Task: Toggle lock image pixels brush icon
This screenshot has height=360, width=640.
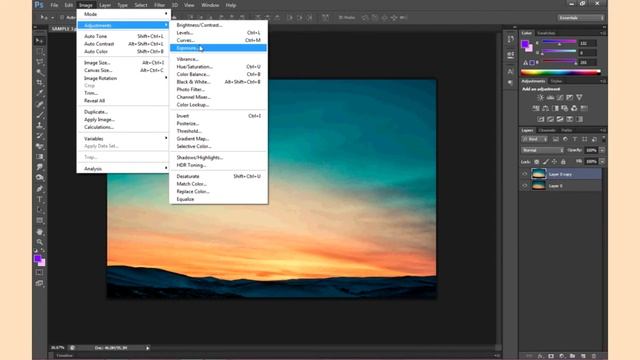Action: 546,162
